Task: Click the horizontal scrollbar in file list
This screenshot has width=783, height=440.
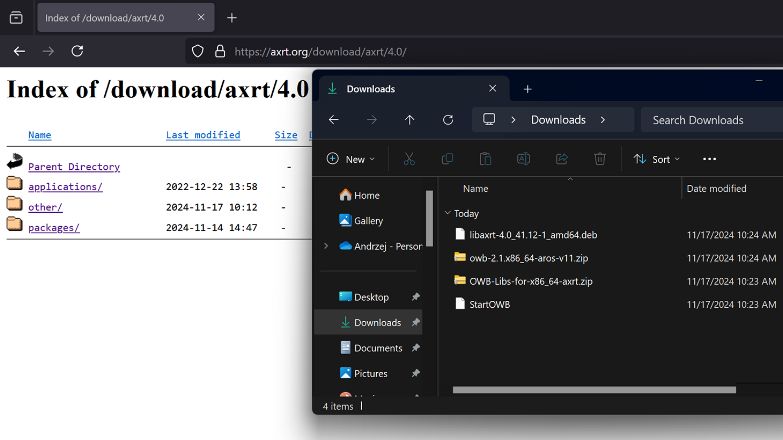Action: (x=594, y=390)
